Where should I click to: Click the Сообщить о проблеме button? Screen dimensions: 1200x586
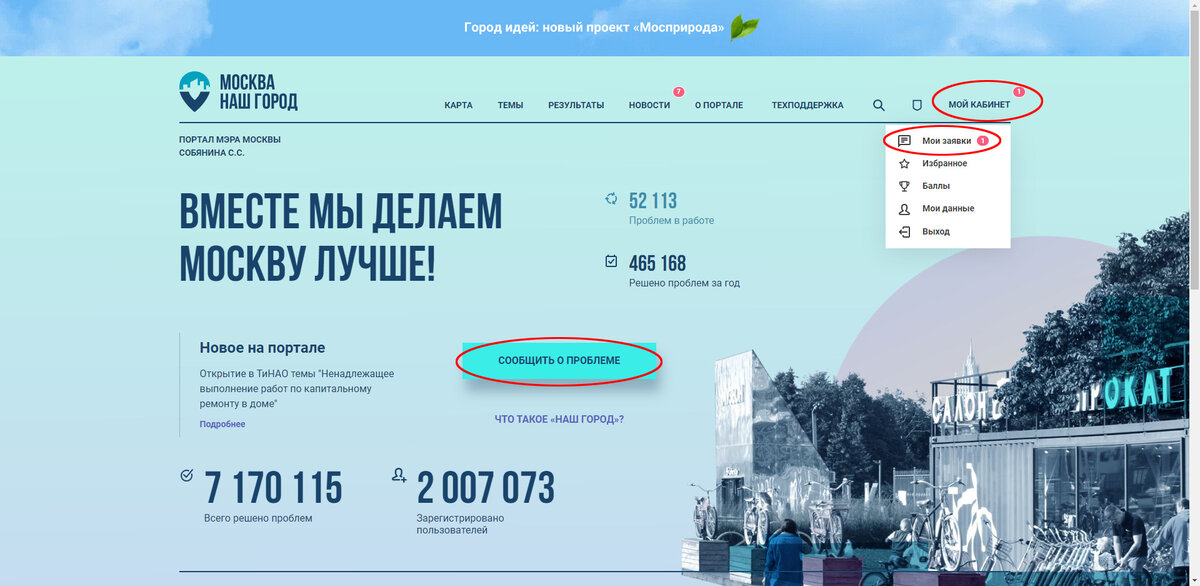pyautogui.click(x=559, y=360)
